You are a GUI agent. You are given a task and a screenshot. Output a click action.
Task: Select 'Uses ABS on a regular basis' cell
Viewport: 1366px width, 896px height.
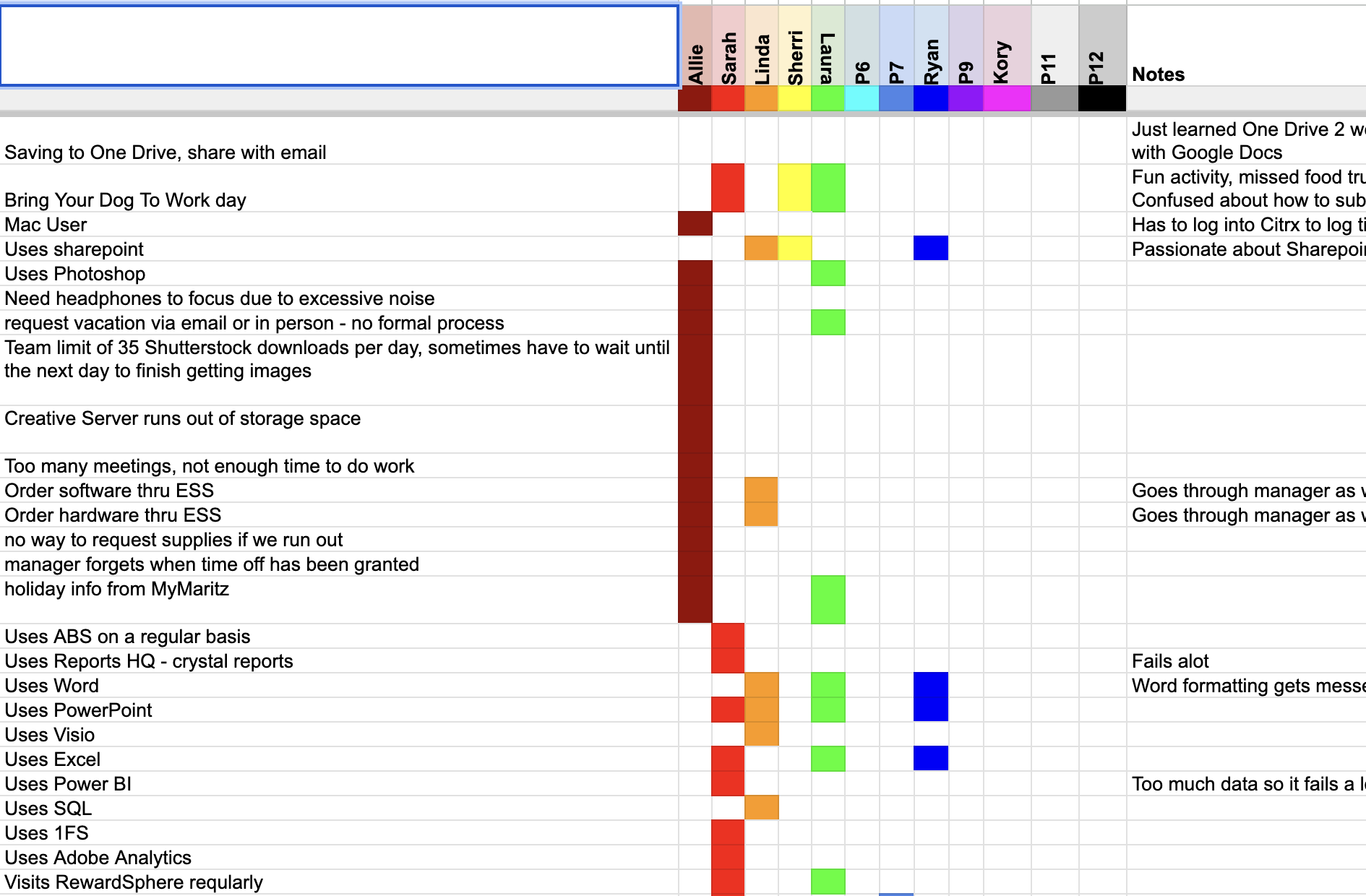[339, 637]
